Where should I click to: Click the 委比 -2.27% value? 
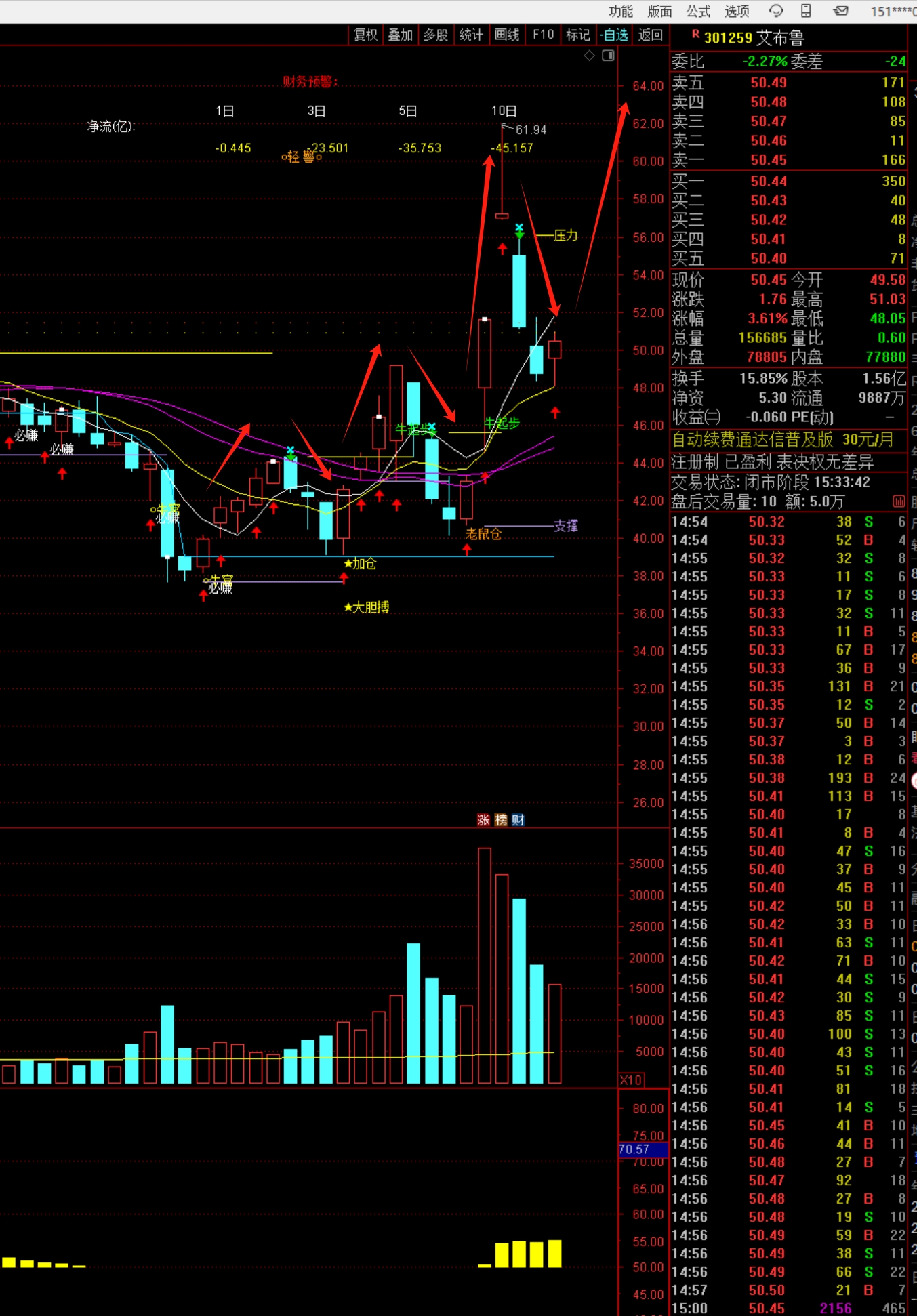[x=765, y=61]
